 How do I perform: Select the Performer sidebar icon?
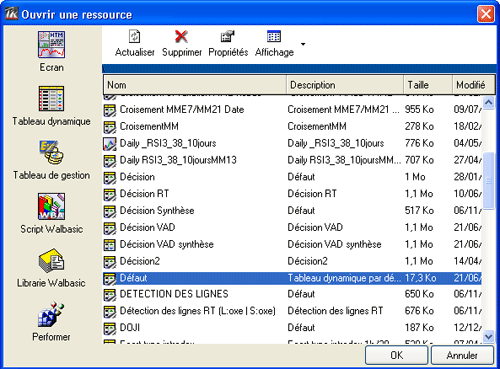click(x=51, y=315)
